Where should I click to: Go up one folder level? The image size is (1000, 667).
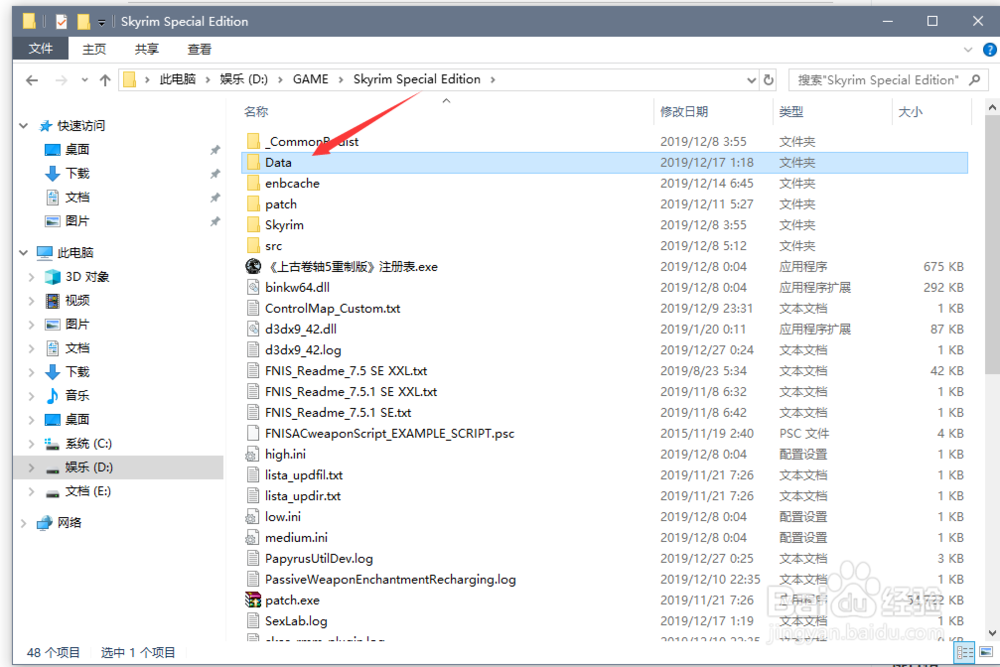pyautogui.click(x=105, y=80)
